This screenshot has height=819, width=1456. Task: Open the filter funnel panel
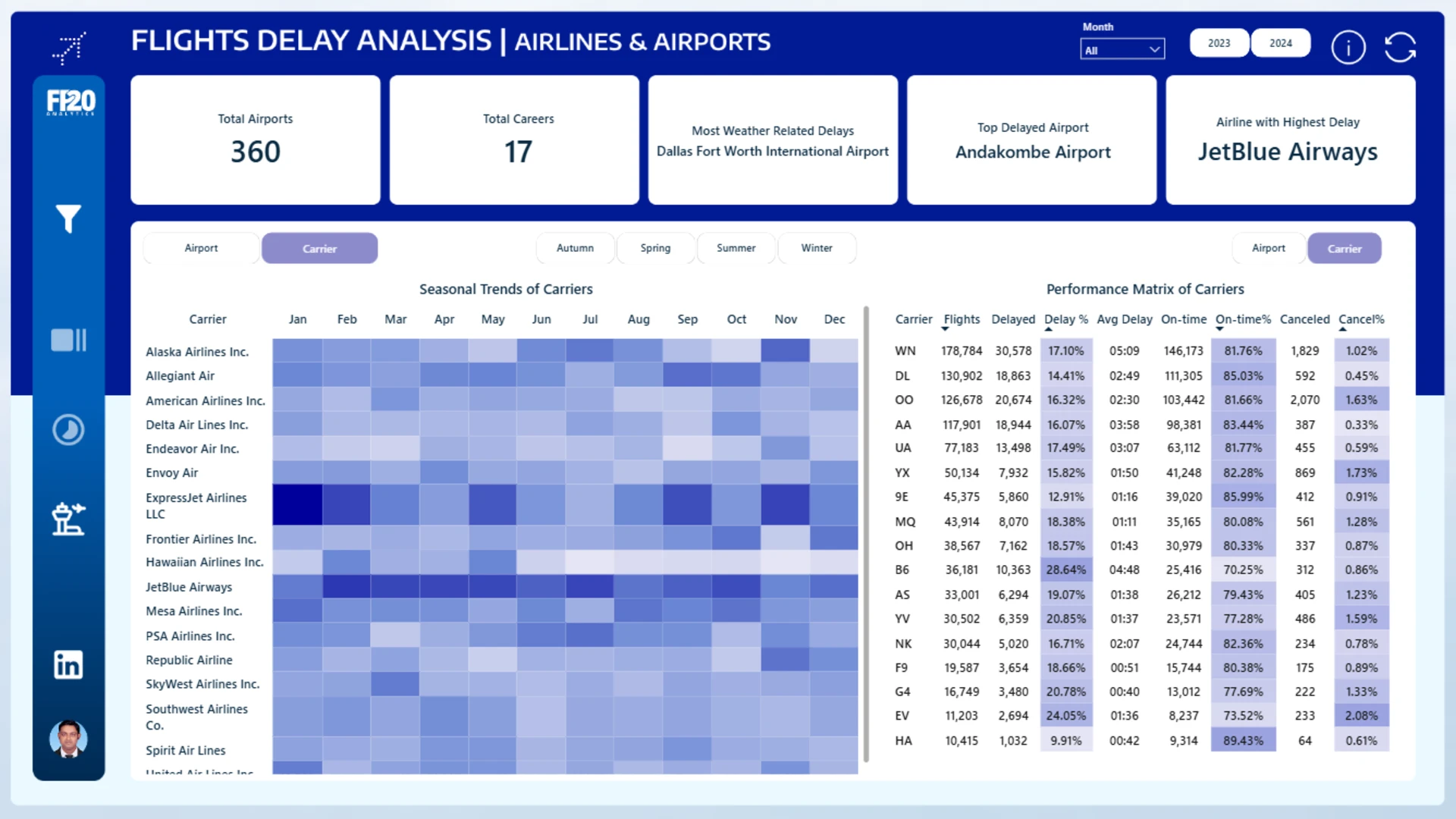68,219
